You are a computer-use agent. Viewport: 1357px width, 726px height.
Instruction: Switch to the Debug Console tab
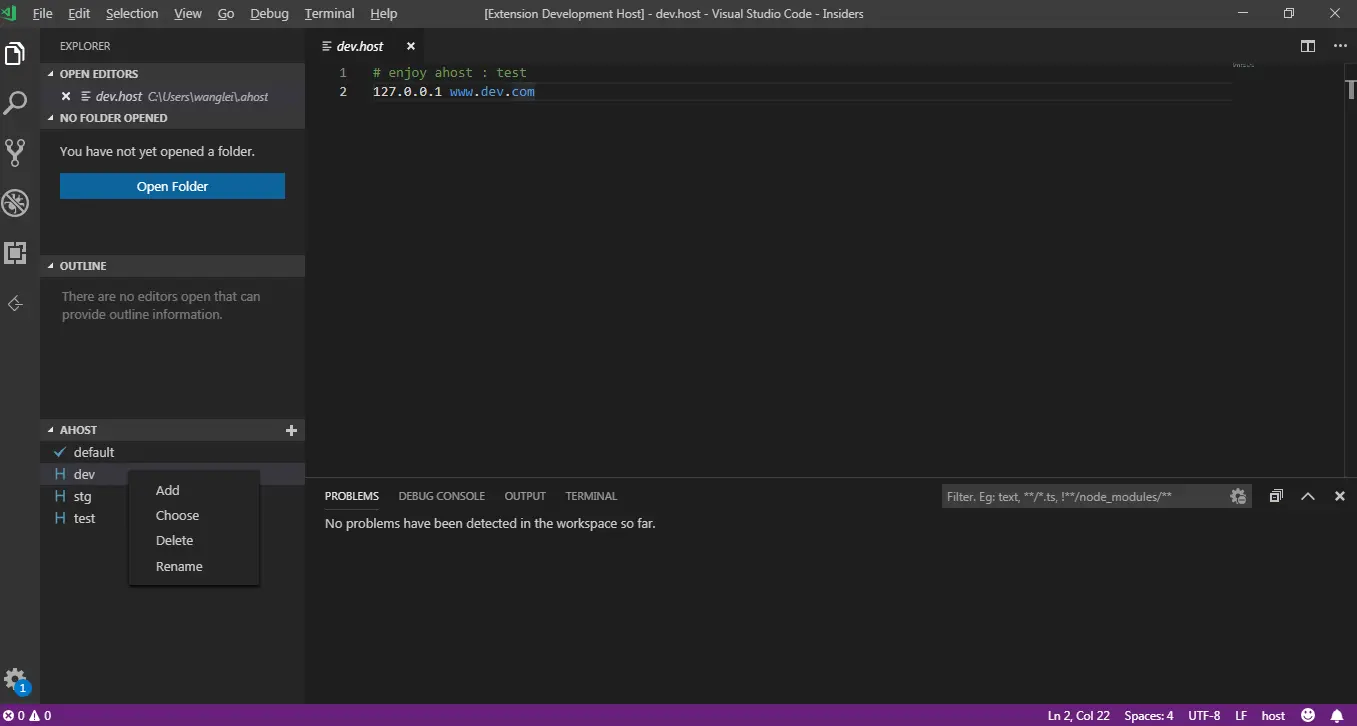pos(442,496)
